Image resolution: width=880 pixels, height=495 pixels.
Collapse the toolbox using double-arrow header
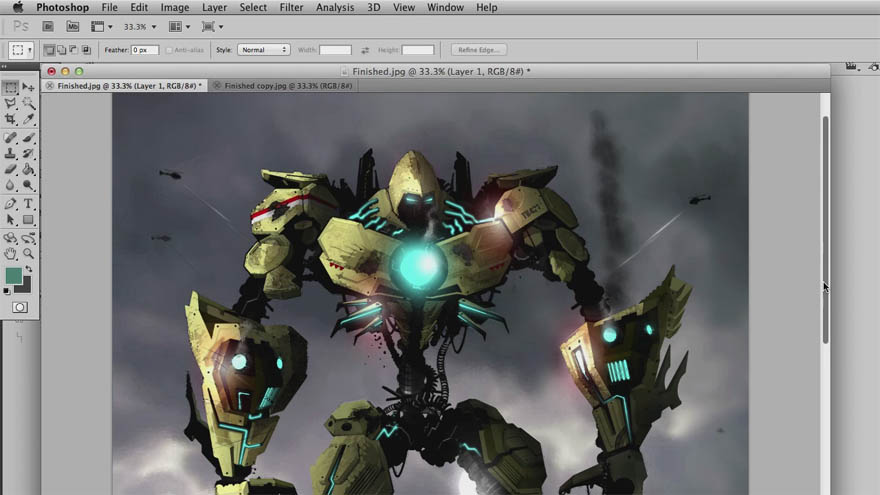pos(4,67)
